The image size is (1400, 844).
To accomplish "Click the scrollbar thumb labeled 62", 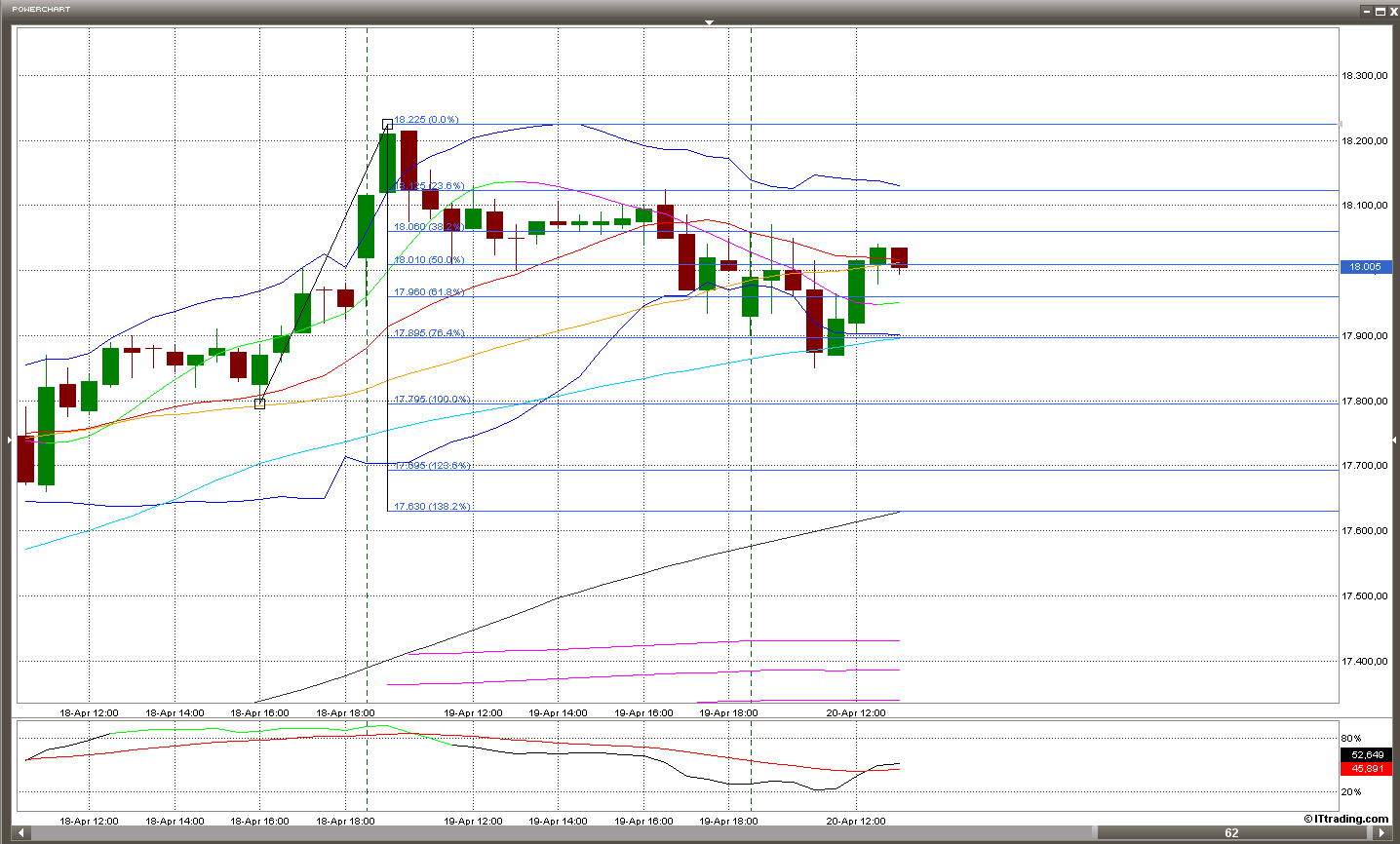I will [1232, 833].
